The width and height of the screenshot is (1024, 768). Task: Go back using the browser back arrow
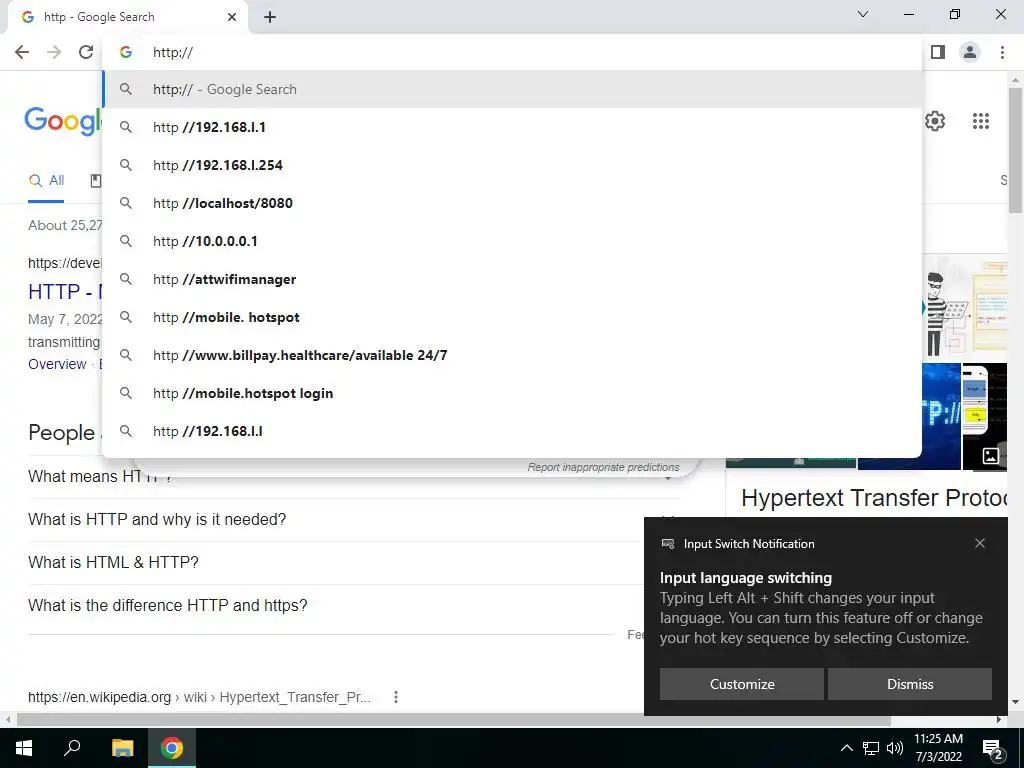[x=22, y=52]
